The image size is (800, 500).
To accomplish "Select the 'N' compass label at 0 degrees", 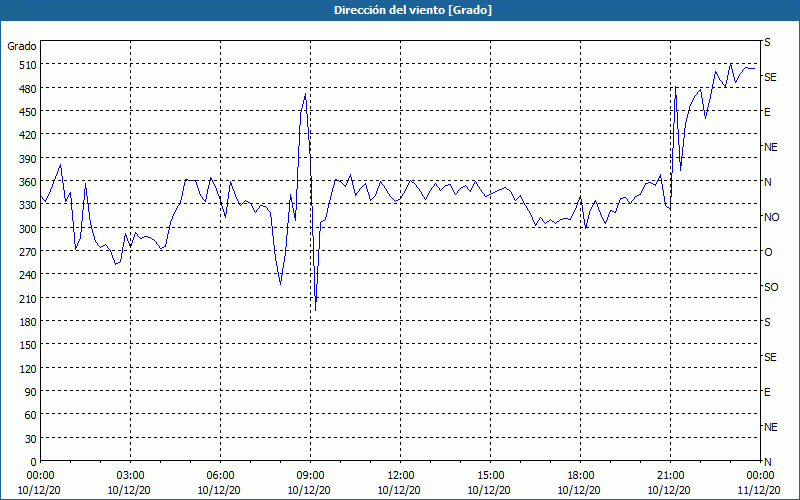I will (768, 462).
